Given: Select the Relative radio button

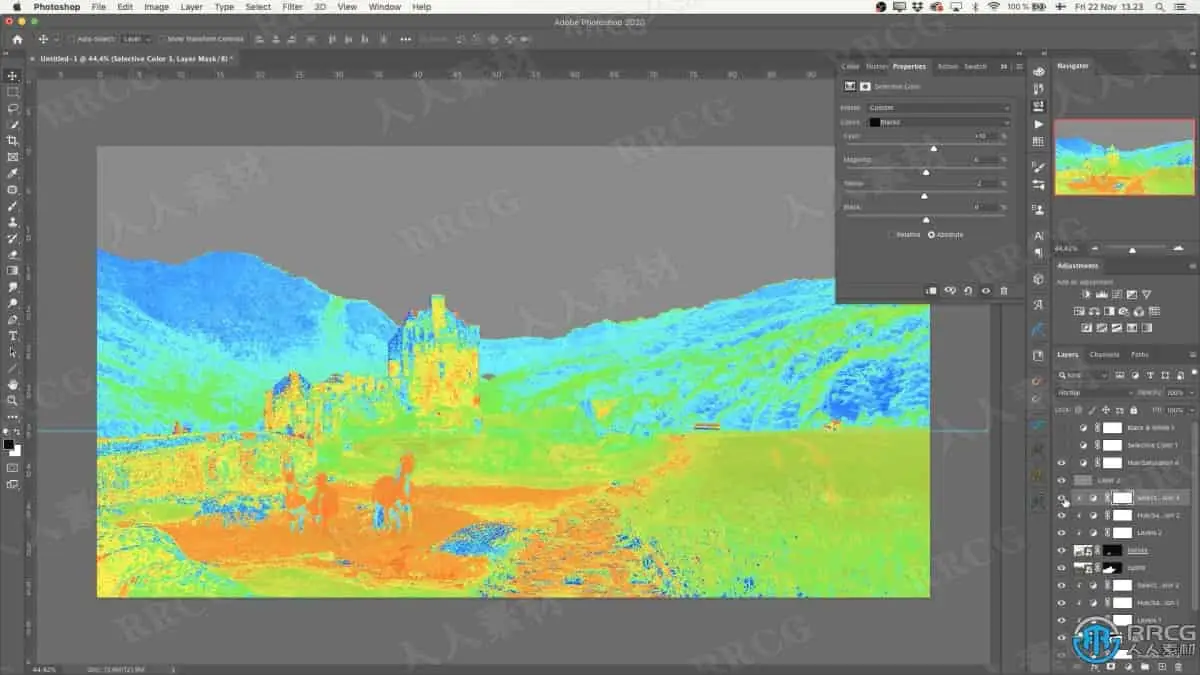Looking at the screenshot, I should [x=892, y=234].
